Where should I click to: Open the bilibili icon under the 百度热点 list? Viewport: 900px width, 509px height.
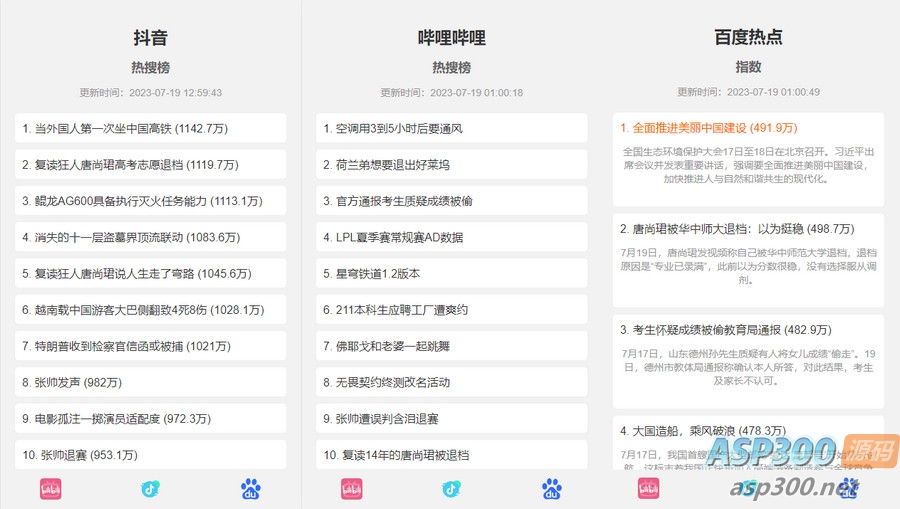(649, 489)
